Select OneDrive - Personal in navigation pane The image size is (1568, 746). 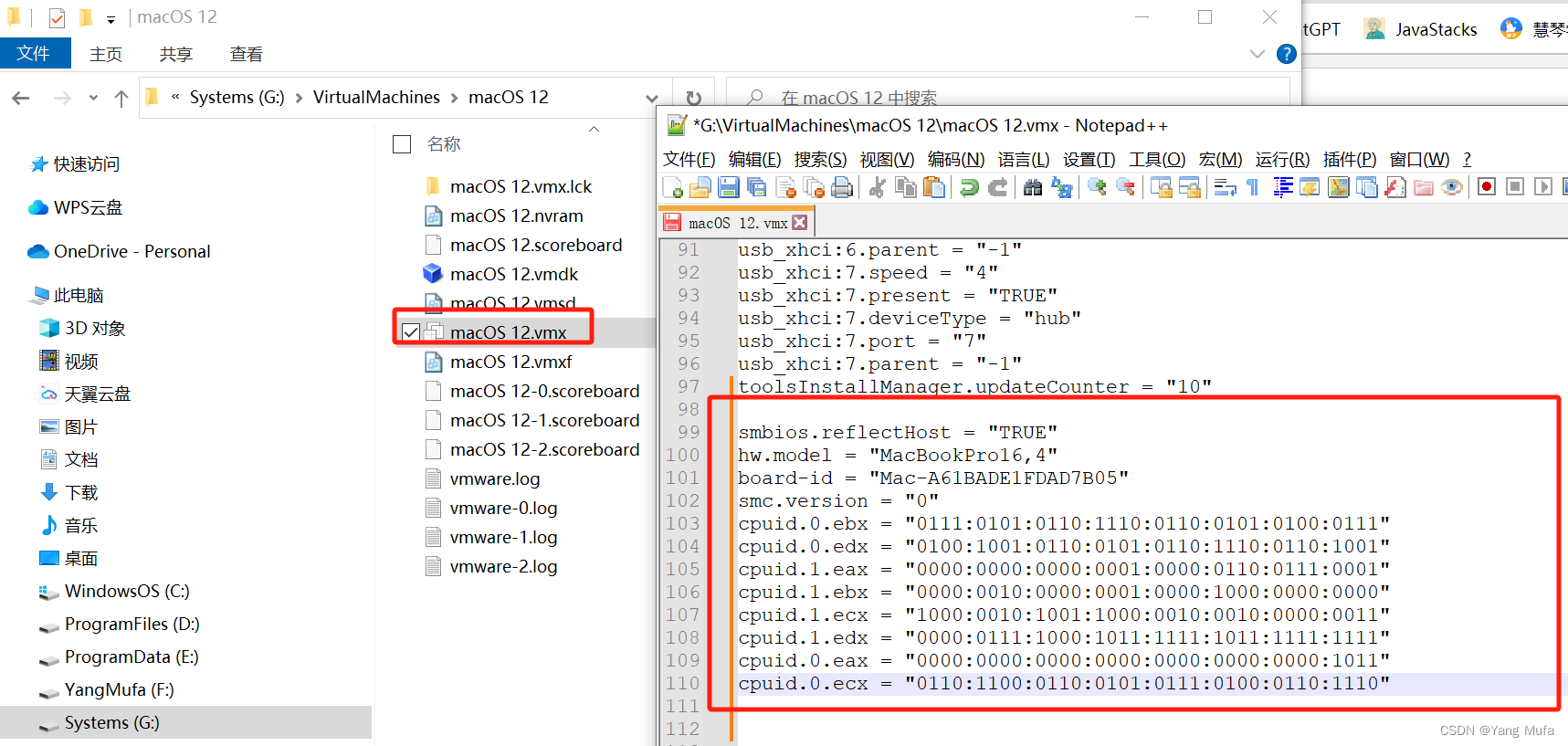point(120,252)
